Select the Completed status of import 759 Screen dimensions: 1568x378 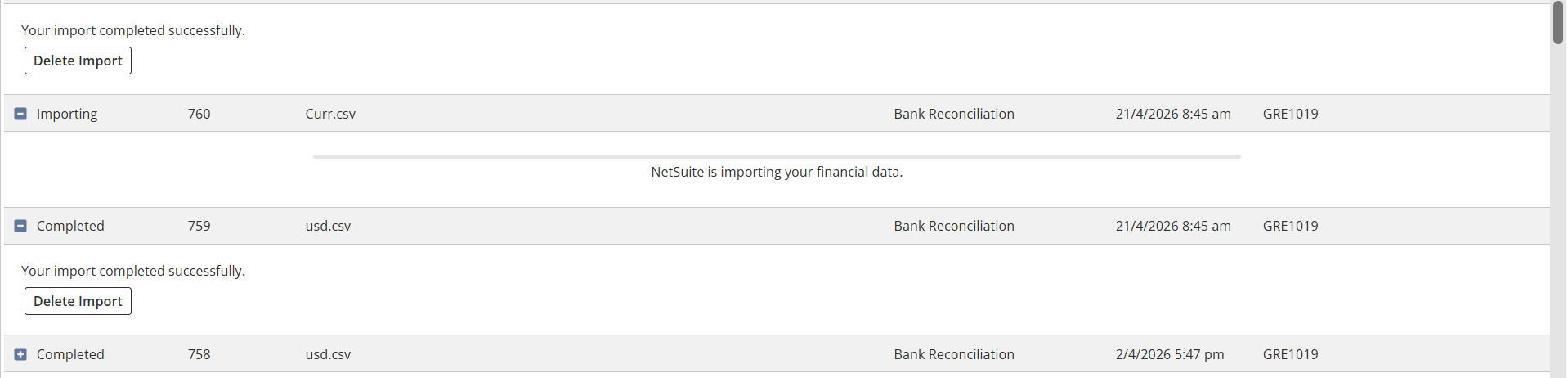[x=70, y=226]
